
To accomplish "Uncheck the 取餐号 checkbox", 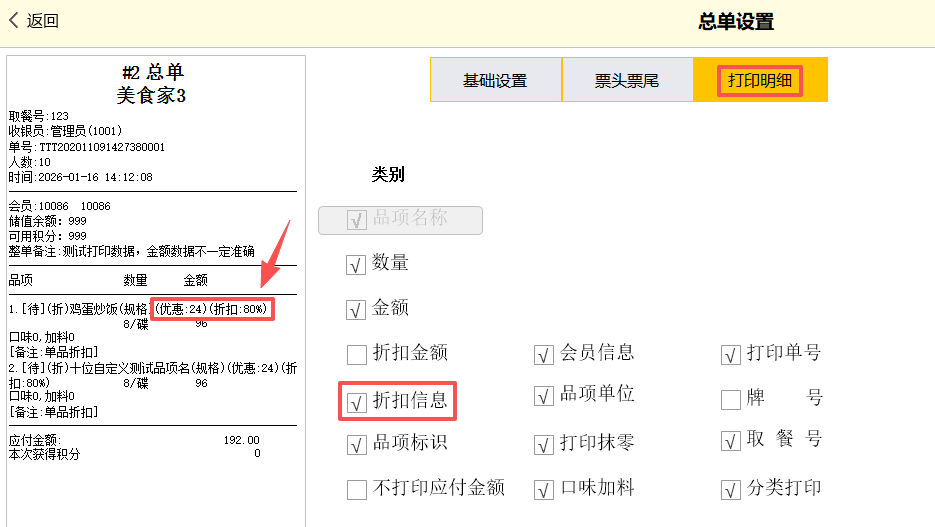I will 730,441.
